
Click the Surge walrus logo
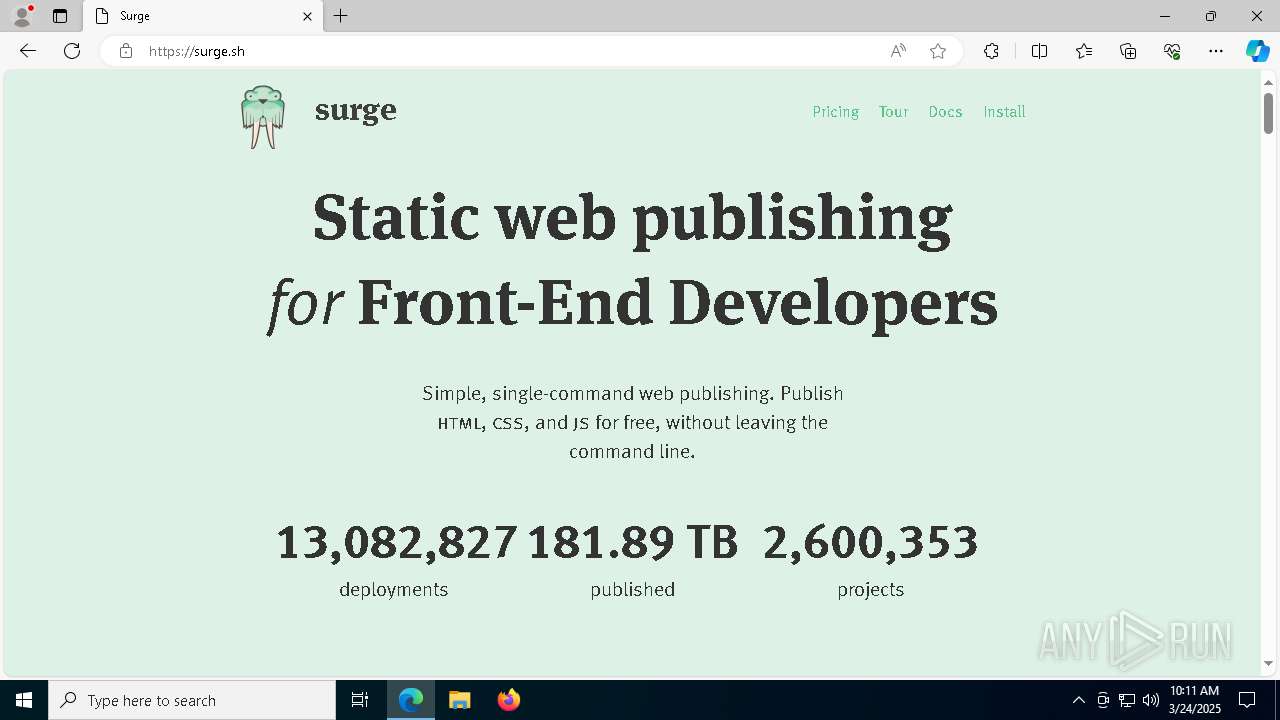click(x=263, y=117)
